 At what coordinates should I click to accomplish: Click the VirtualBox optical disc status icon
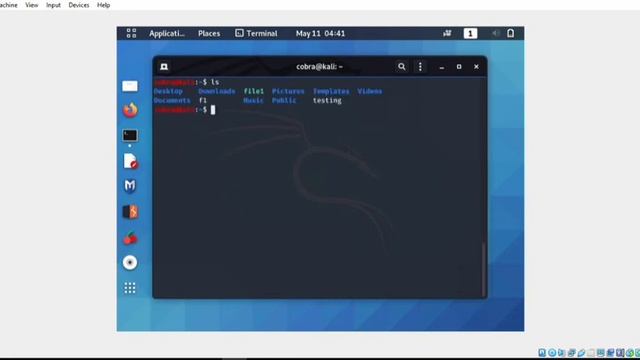[552, 353]
